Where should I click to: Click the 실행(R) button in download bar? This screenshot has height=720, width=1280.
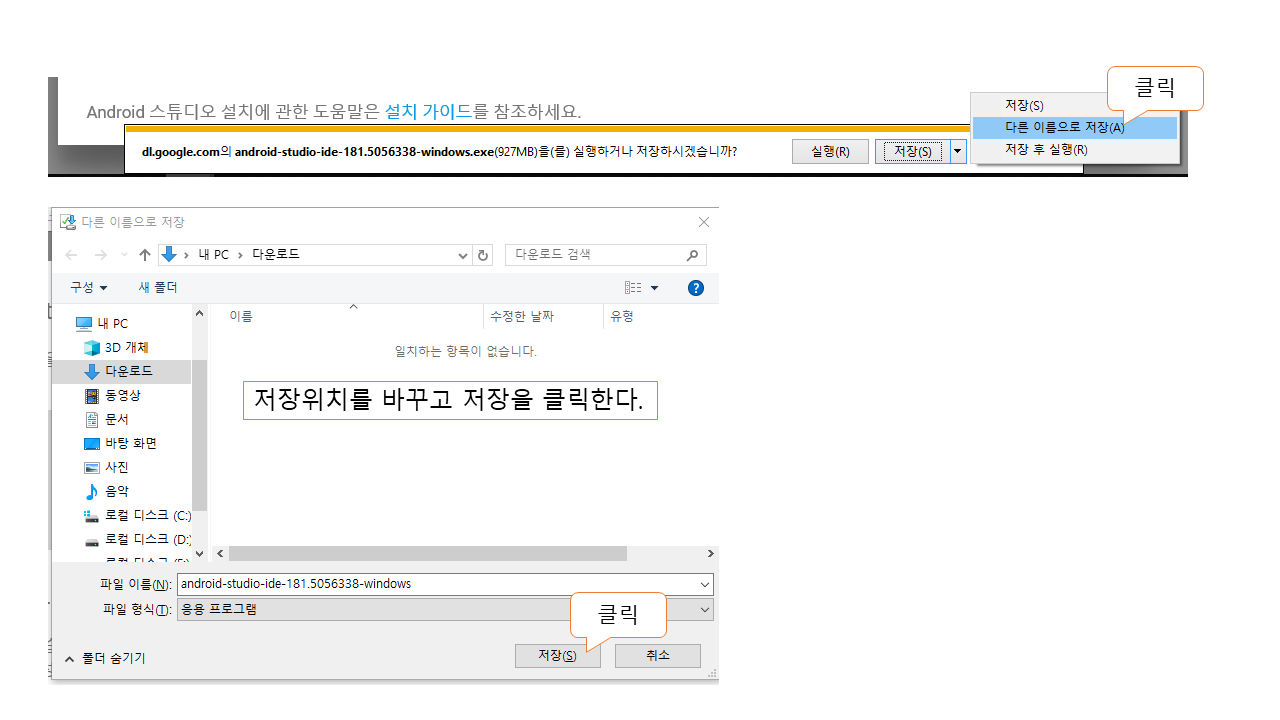830,151
